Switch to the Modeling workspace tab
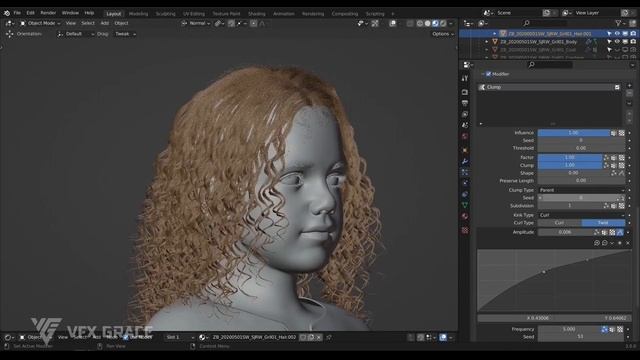The width and height of the screenshot is (640, 360). 138,13
